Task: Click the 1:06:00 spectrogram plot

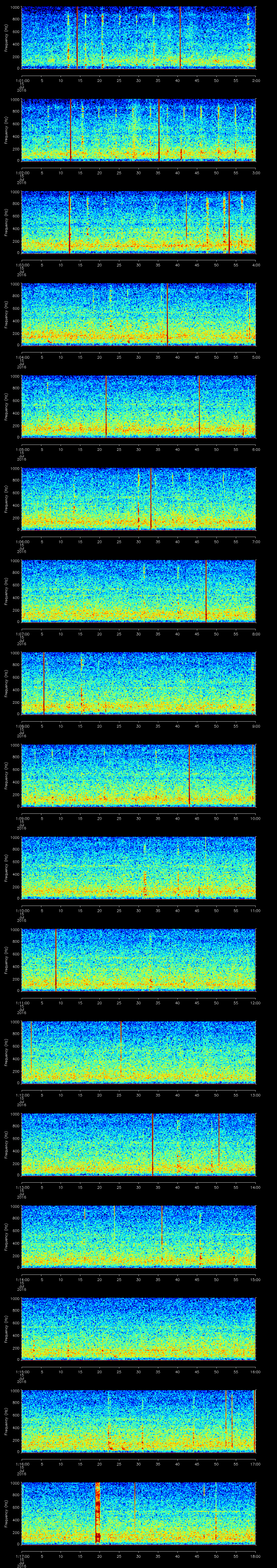Action: click(138, 499)
